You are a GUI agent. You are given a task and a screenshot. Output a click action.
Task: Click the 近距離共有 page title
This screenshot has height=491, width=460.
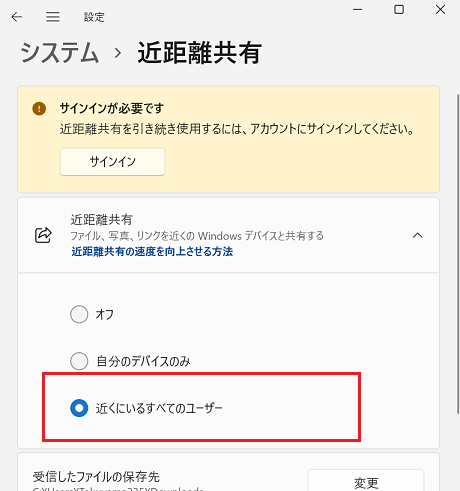[x=200, y=53]
